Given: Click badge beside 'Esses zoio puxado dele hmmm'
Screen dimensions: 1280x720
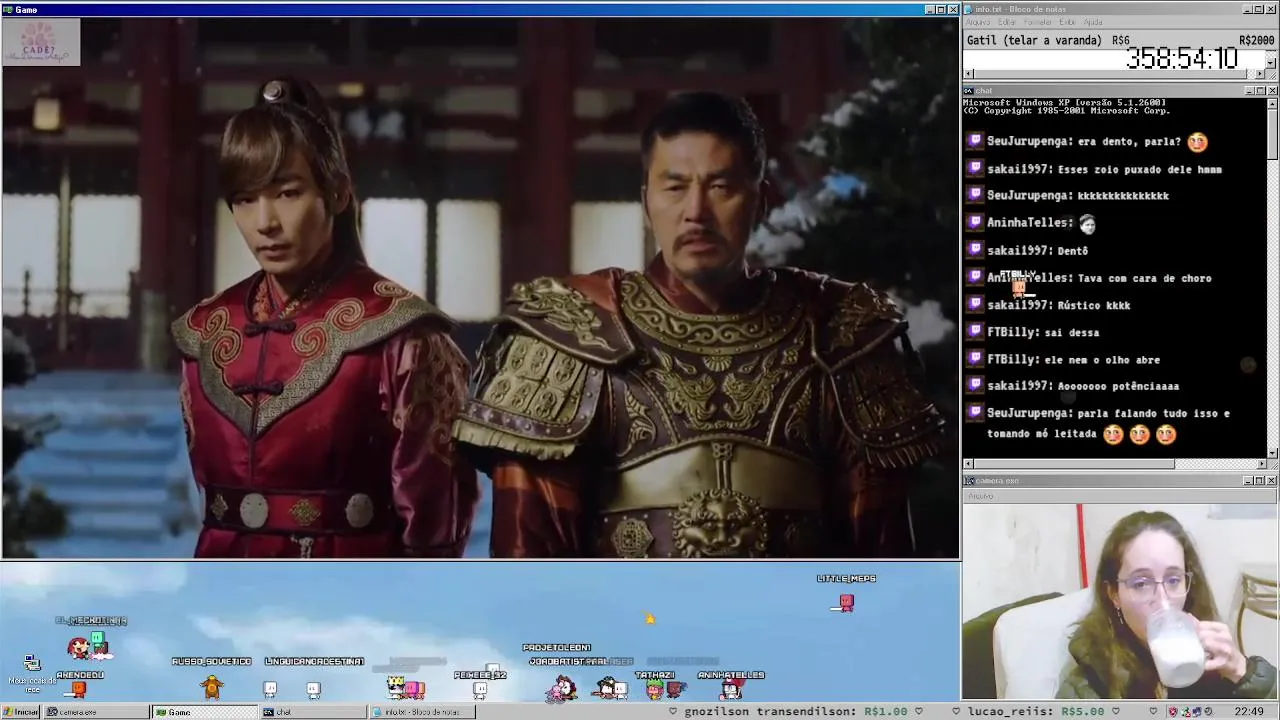Looking at the screenshot, I should (x=975, y=169).
